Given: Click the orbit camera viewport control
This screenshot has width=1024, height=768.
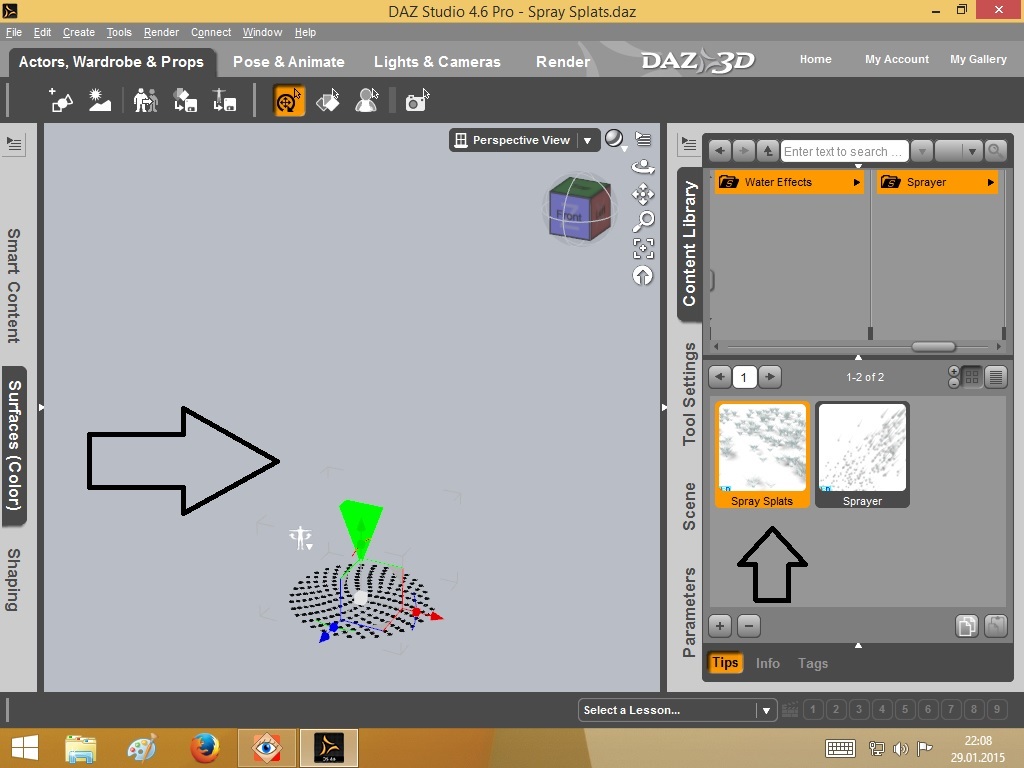Looking at the screenshot, I should click(643, 167).
